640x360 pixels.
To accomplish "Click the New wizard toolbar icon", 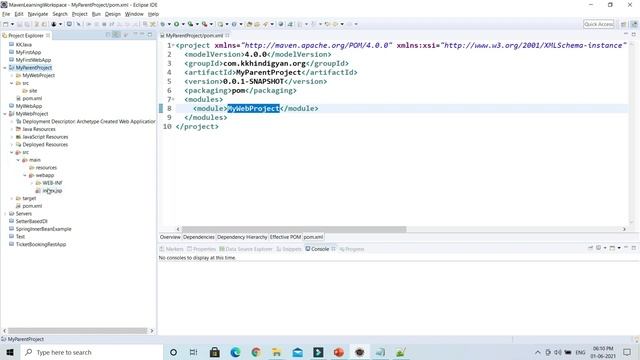I will point(6,24).
